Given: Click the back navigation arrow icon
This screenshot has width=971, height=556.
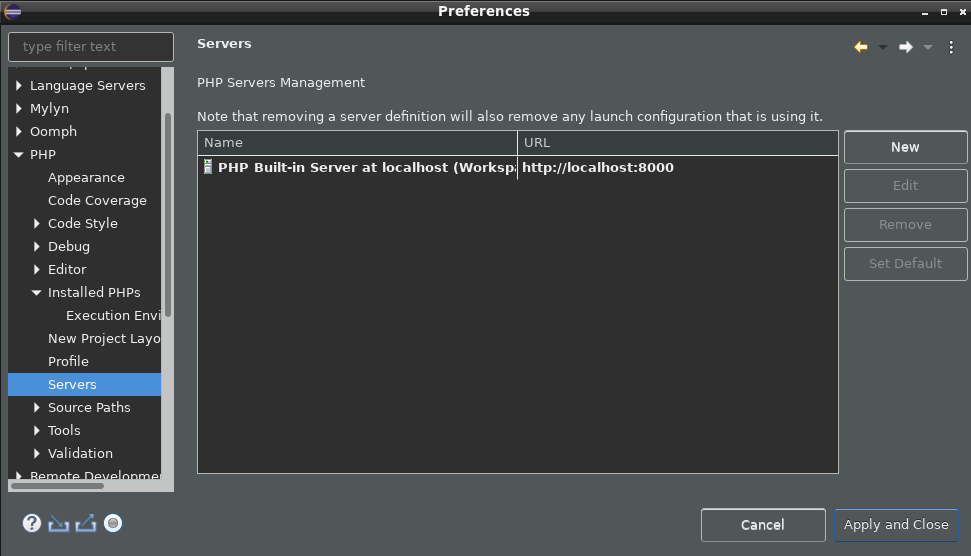Looking at the screenshot, I should [861, 47].
